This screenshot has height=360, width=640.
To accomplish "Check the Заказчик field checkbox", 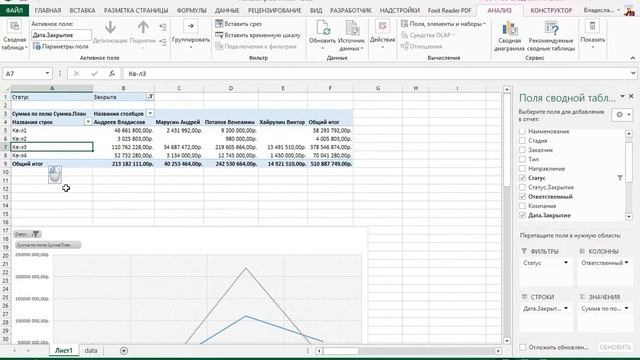I will 522,150.
